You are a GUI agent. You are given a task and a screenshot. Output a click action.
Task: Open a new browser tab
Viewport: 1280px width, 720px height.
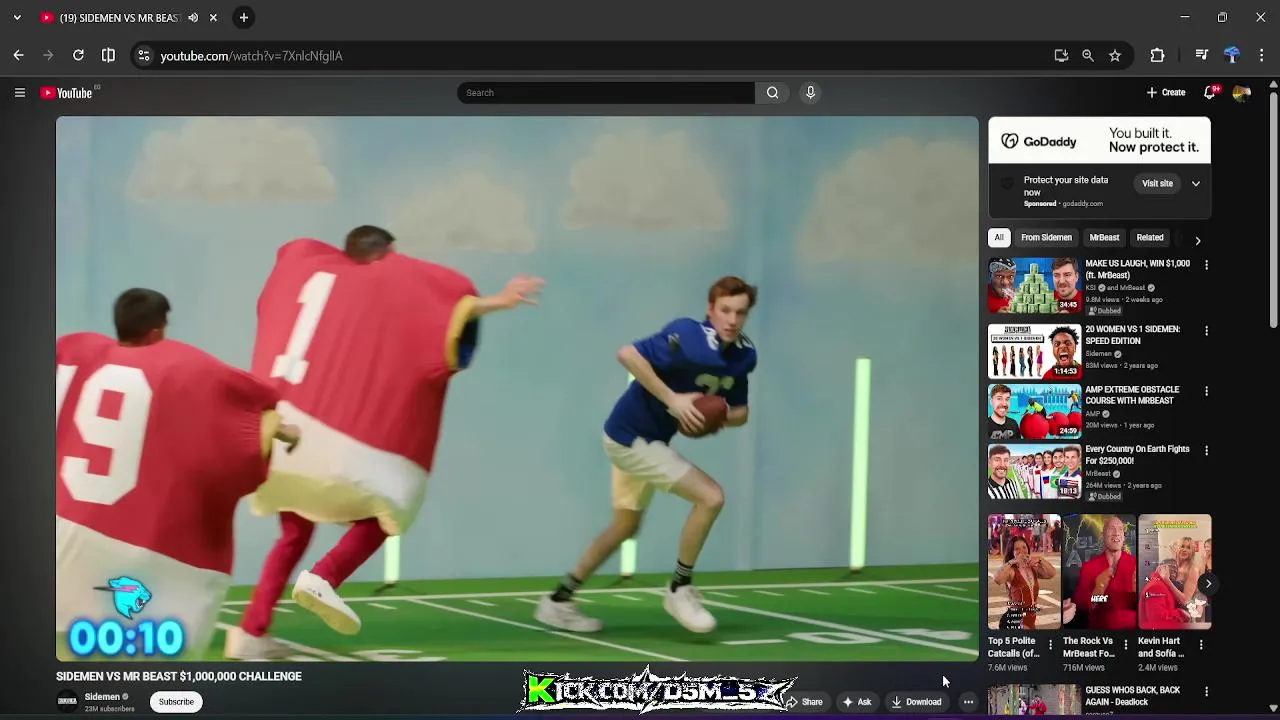coord(244,18)
